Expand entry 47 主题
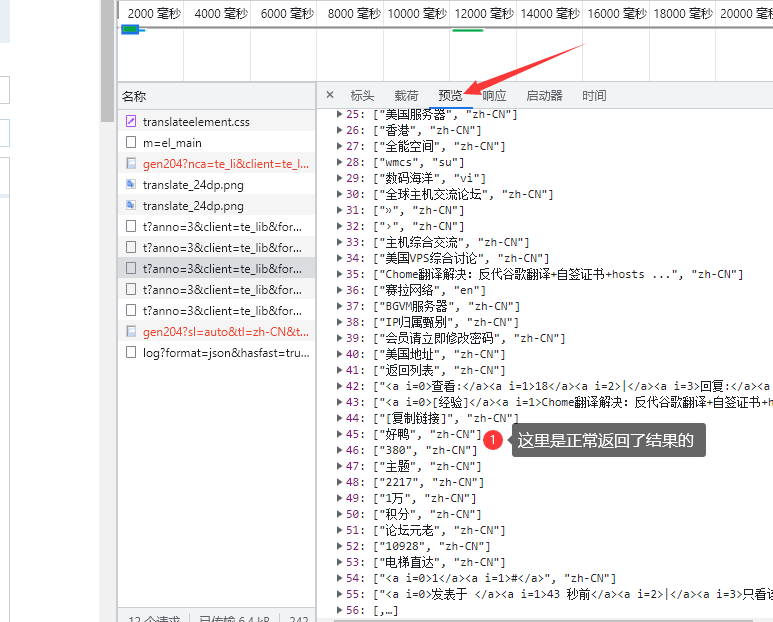This screenshot has height=622, width=773. point(339,466)
